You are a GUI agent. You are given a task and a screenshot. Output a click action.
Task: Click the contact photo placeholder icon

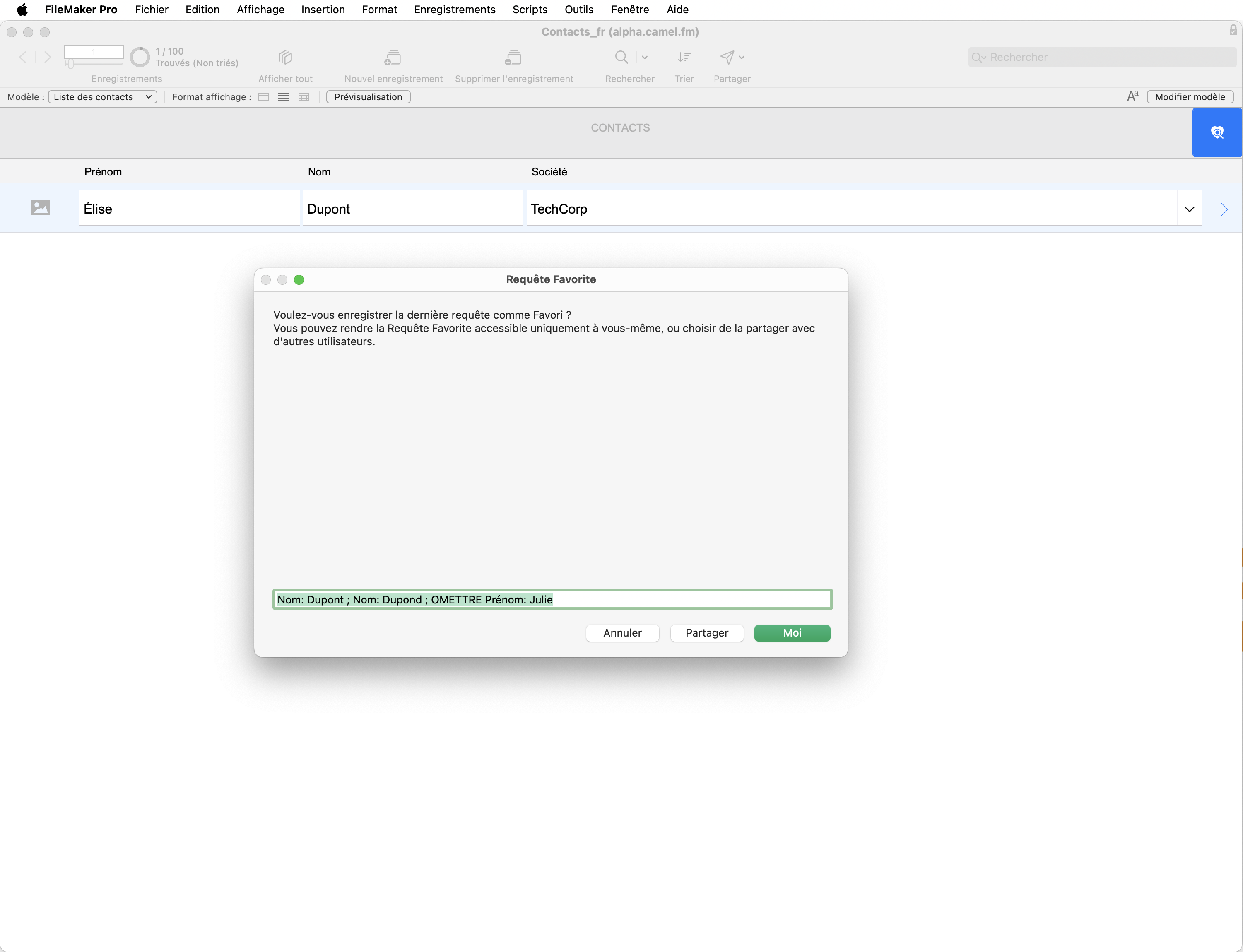tap(40, 208)
